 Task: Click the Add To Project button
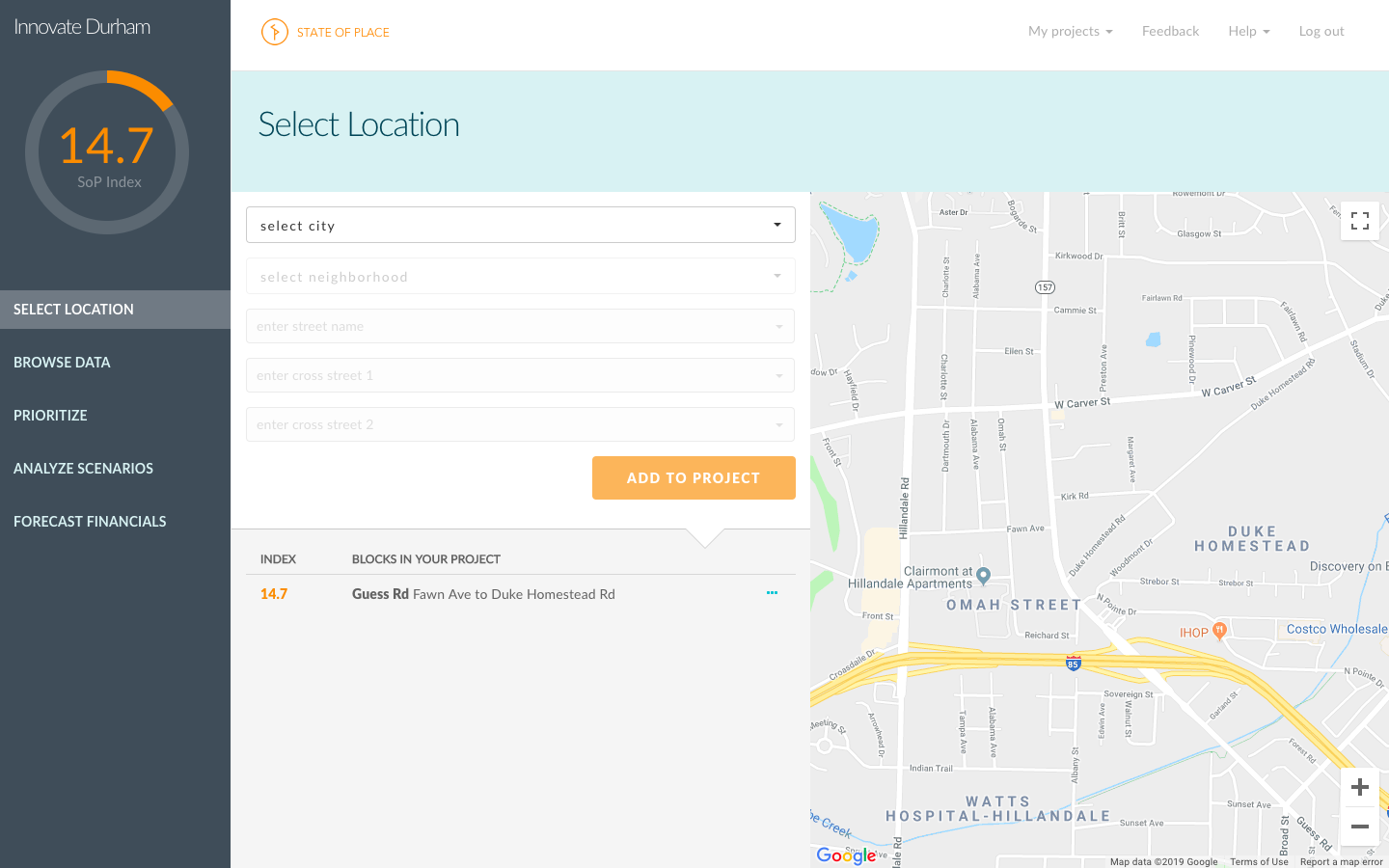pyautogui.click(x=694, y=477)
